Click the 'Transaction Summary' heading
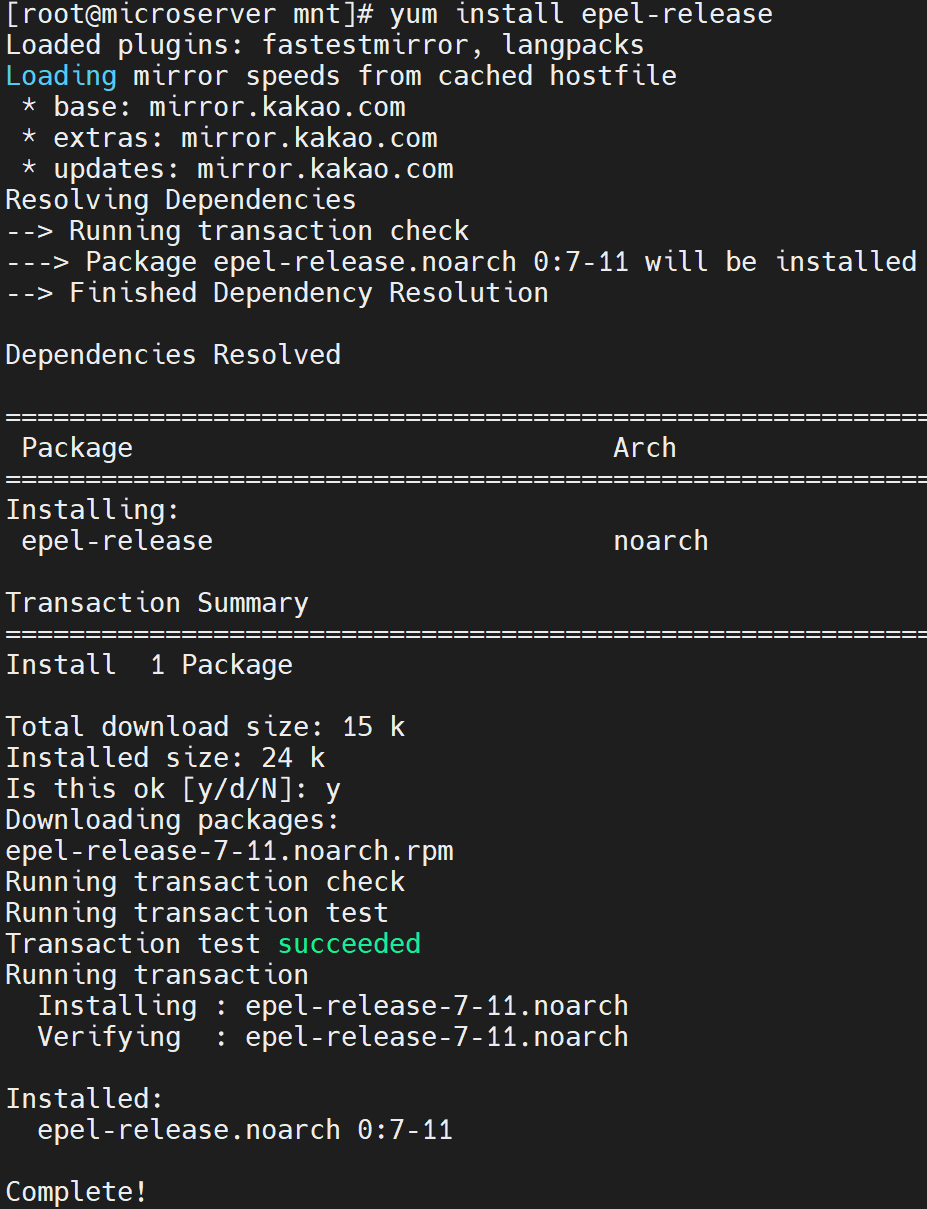Image resolution: width=927 pixels, height=1209 pixels. [157, 603]
